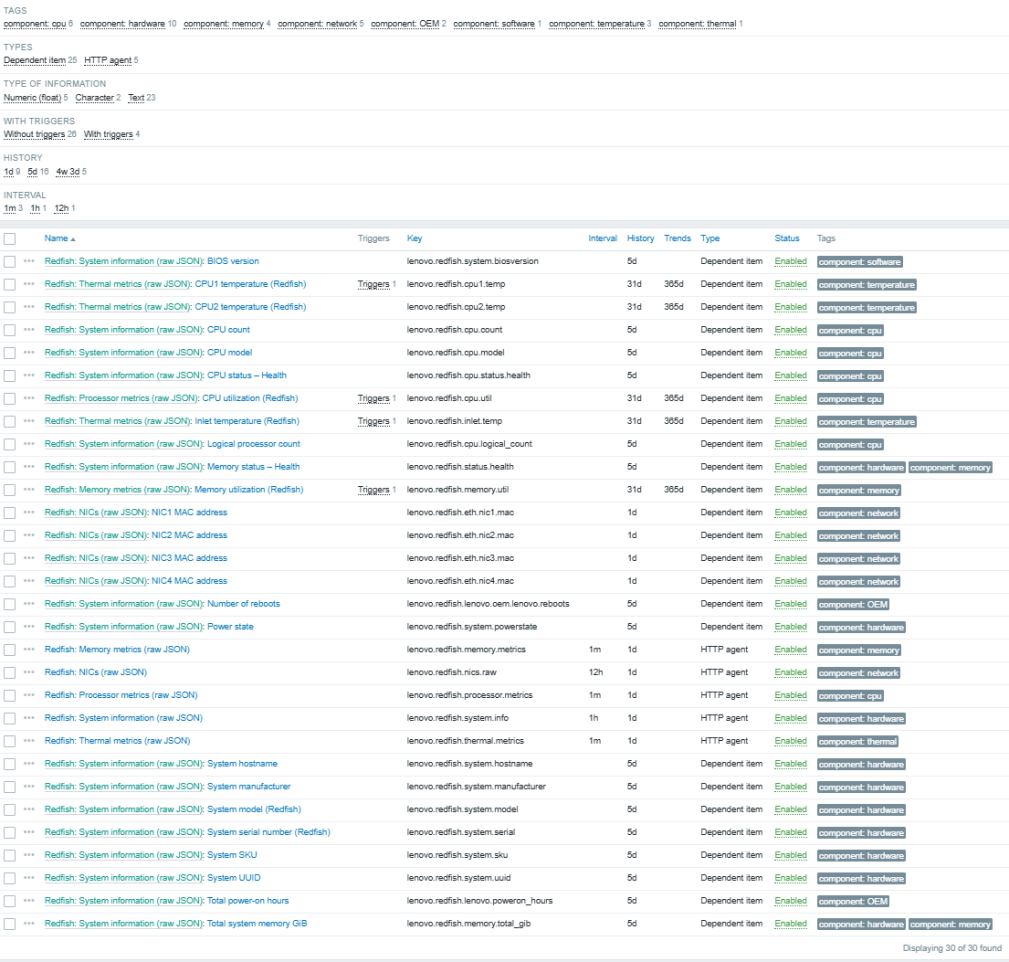Open the three-dot menu for NIC1 MAC address row

pyautogui.click(x=29, y=512)
